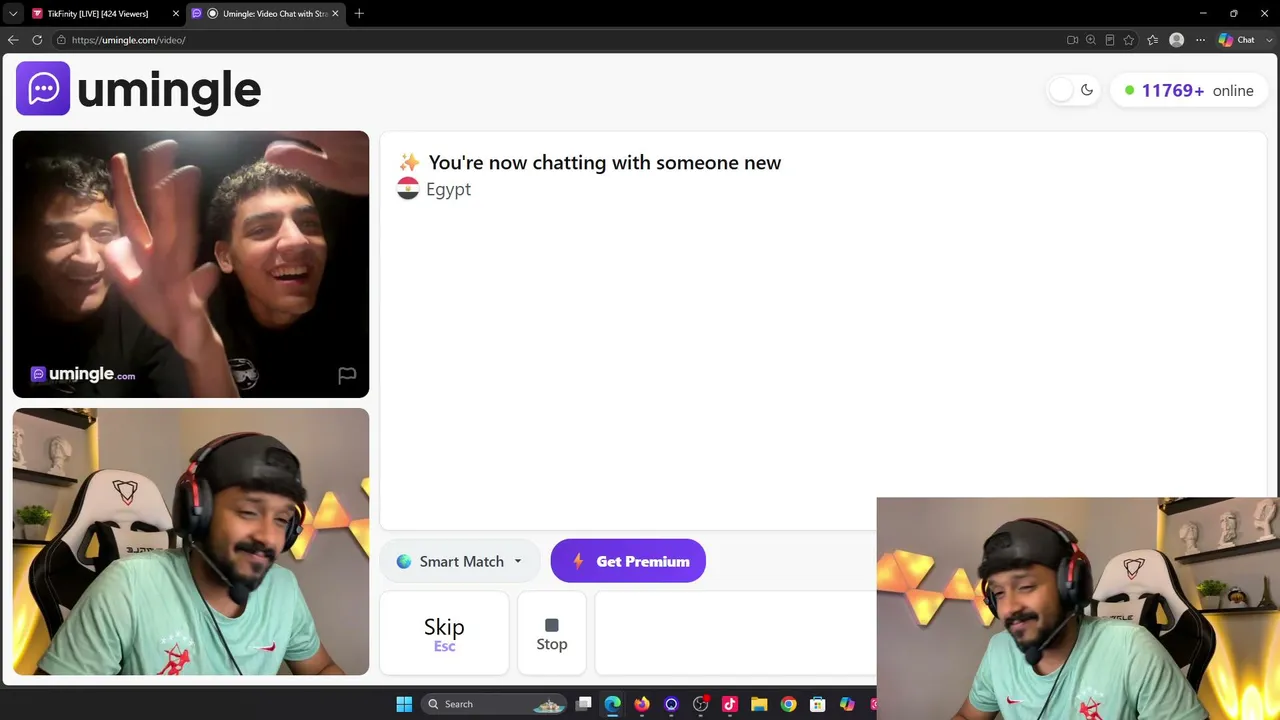
Task: Open Copilot from the taskbar
Action: tap(847, 704)
